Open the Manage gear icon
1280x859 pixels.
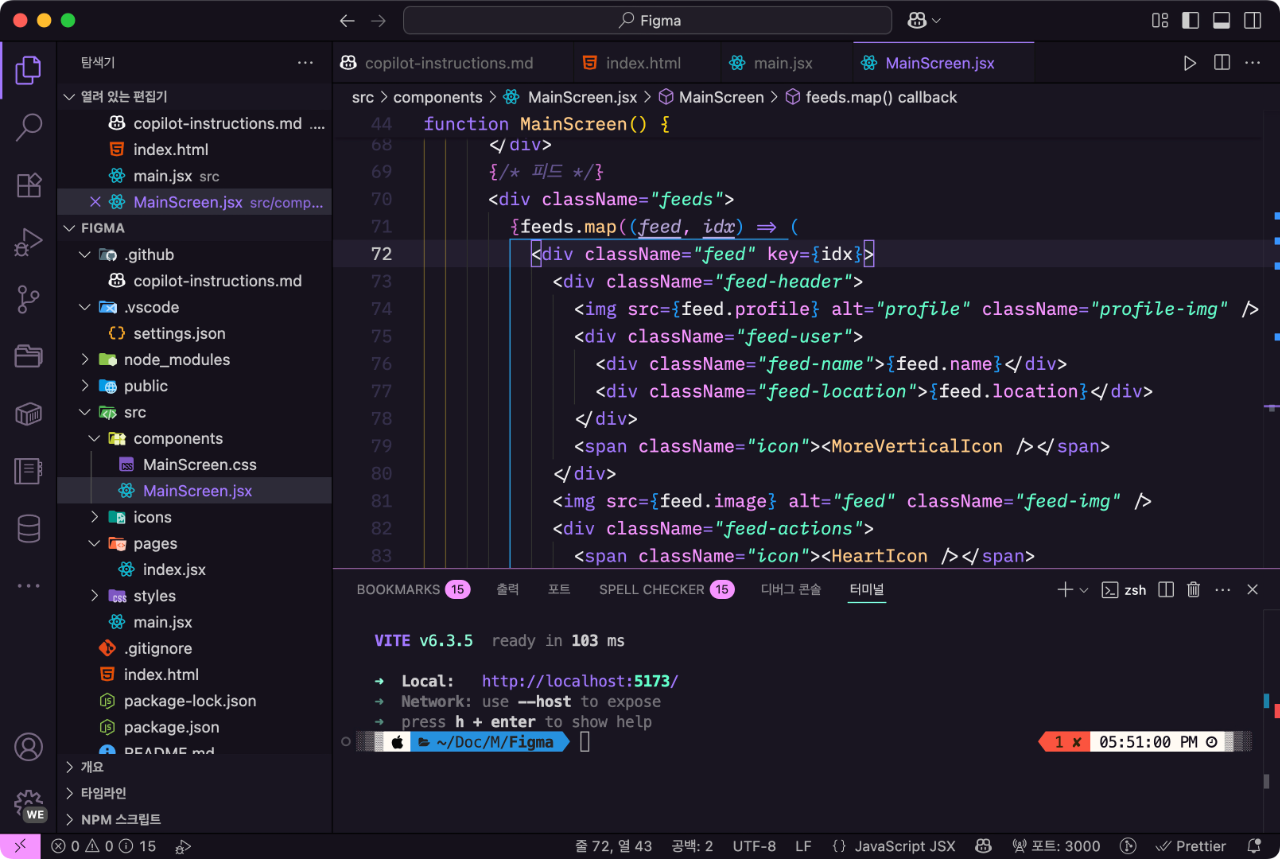pos(28,804)
